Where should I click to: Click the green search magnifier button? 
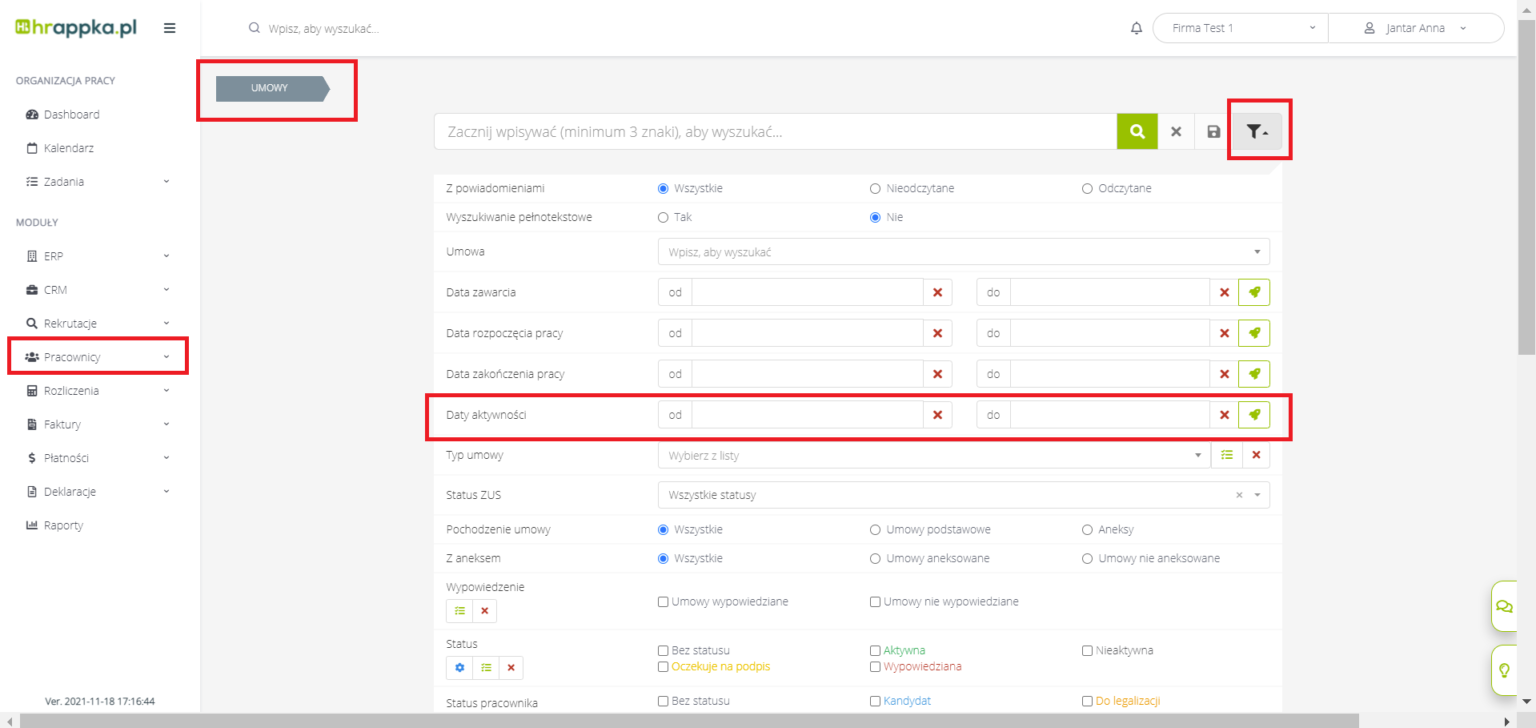1136,131
